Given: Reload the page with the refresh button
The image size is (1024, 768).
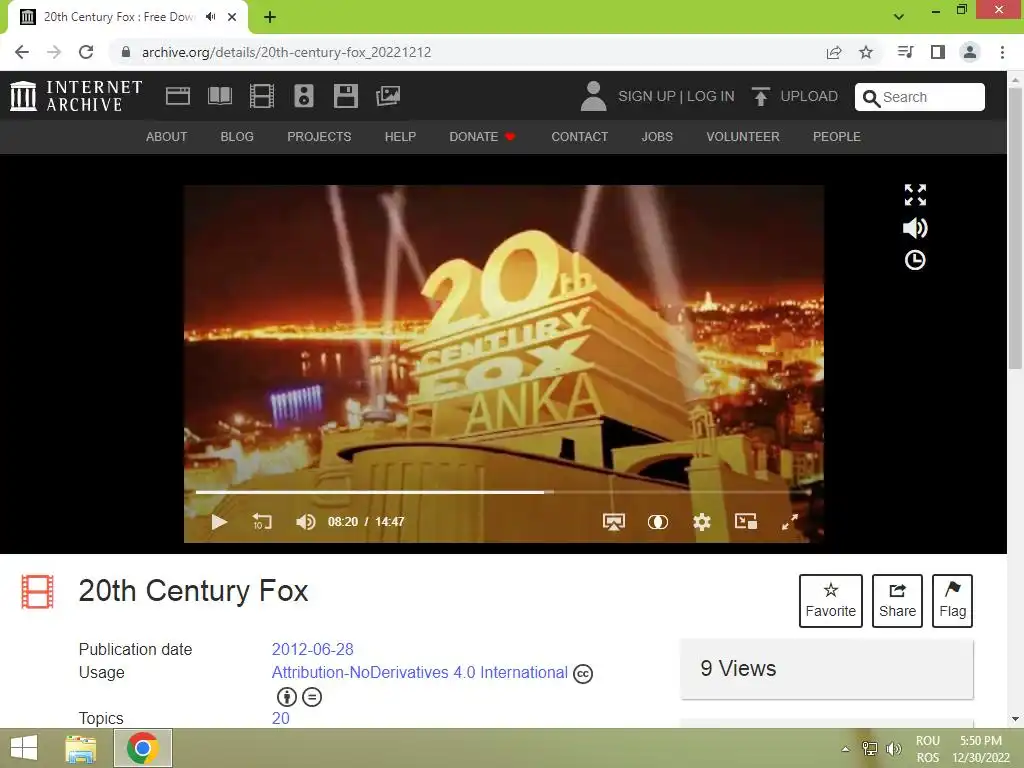Looking at the screenshot, I should pyautogui.click(x=86, y=52).
